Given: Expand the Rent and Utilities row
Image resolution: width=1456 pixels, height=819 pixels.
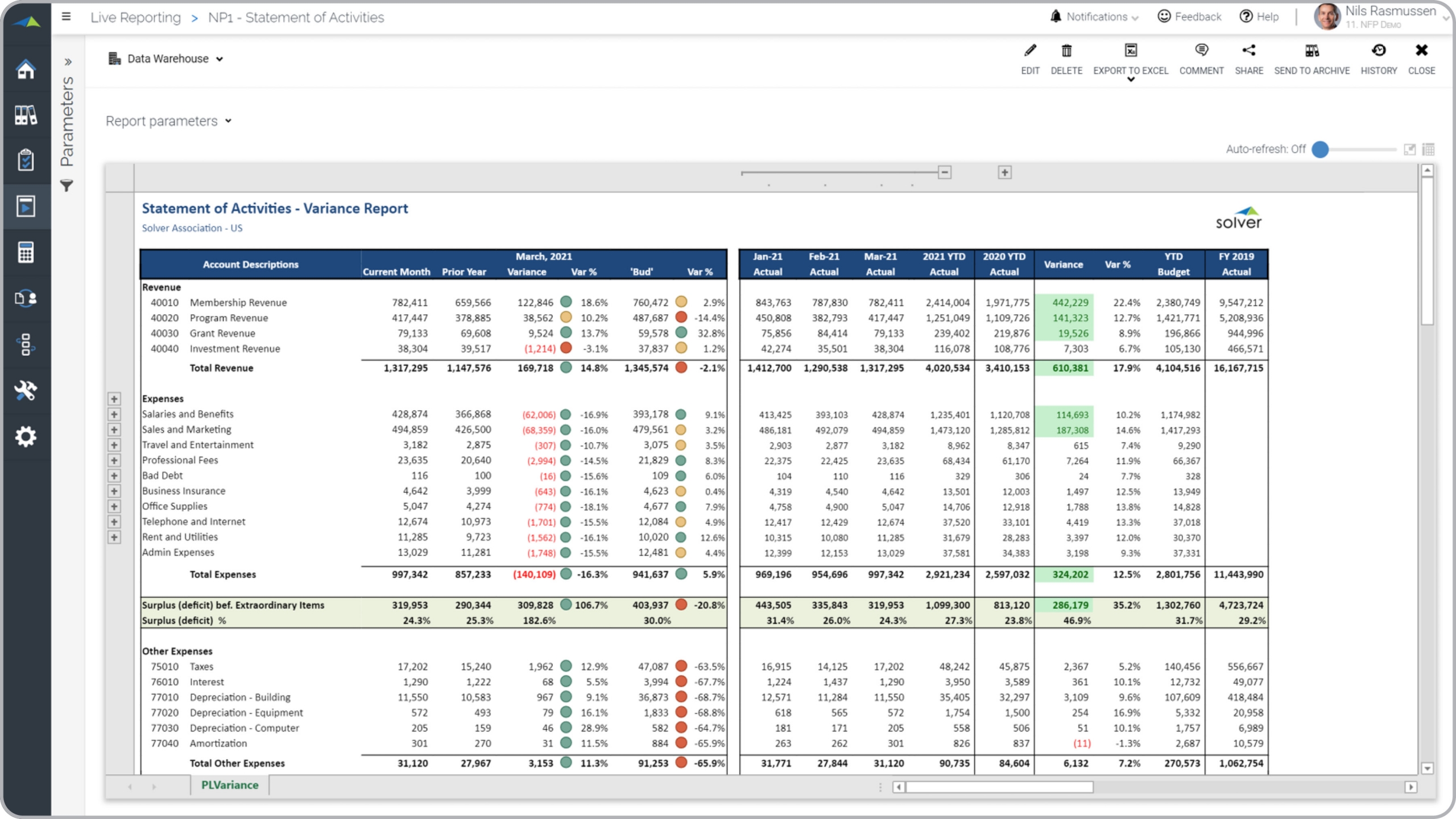Looking at the screenshot, I should pos(114,537).
